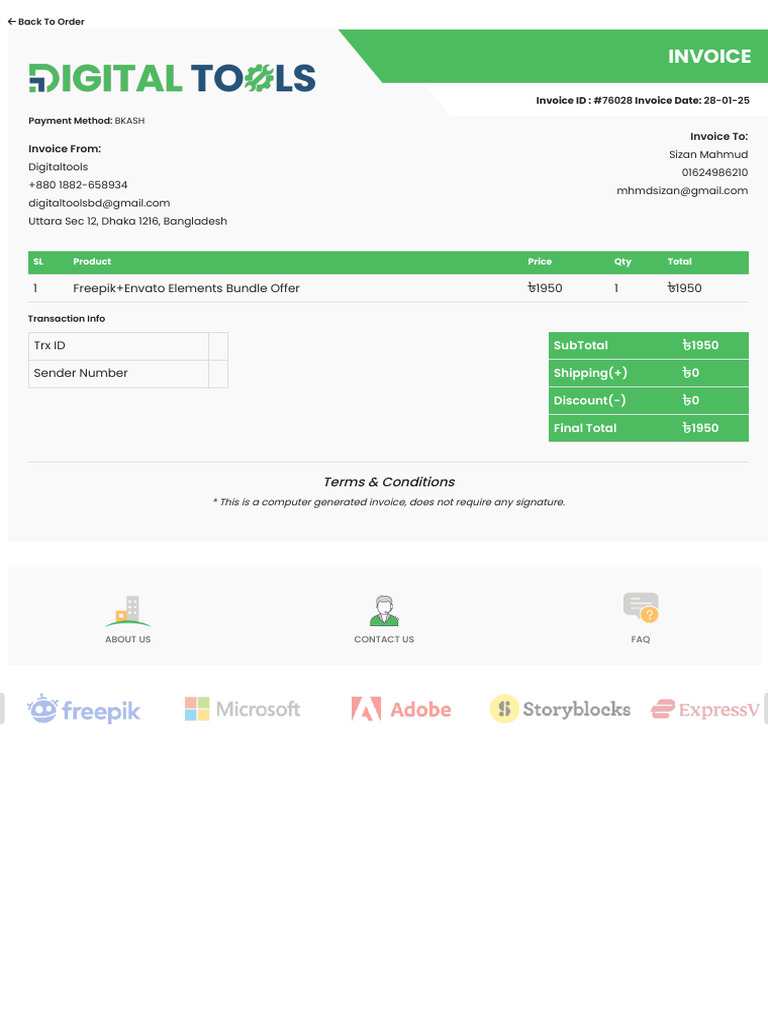Select the freepik brand logo
768x1024 pixels.
tap(84, 709)
